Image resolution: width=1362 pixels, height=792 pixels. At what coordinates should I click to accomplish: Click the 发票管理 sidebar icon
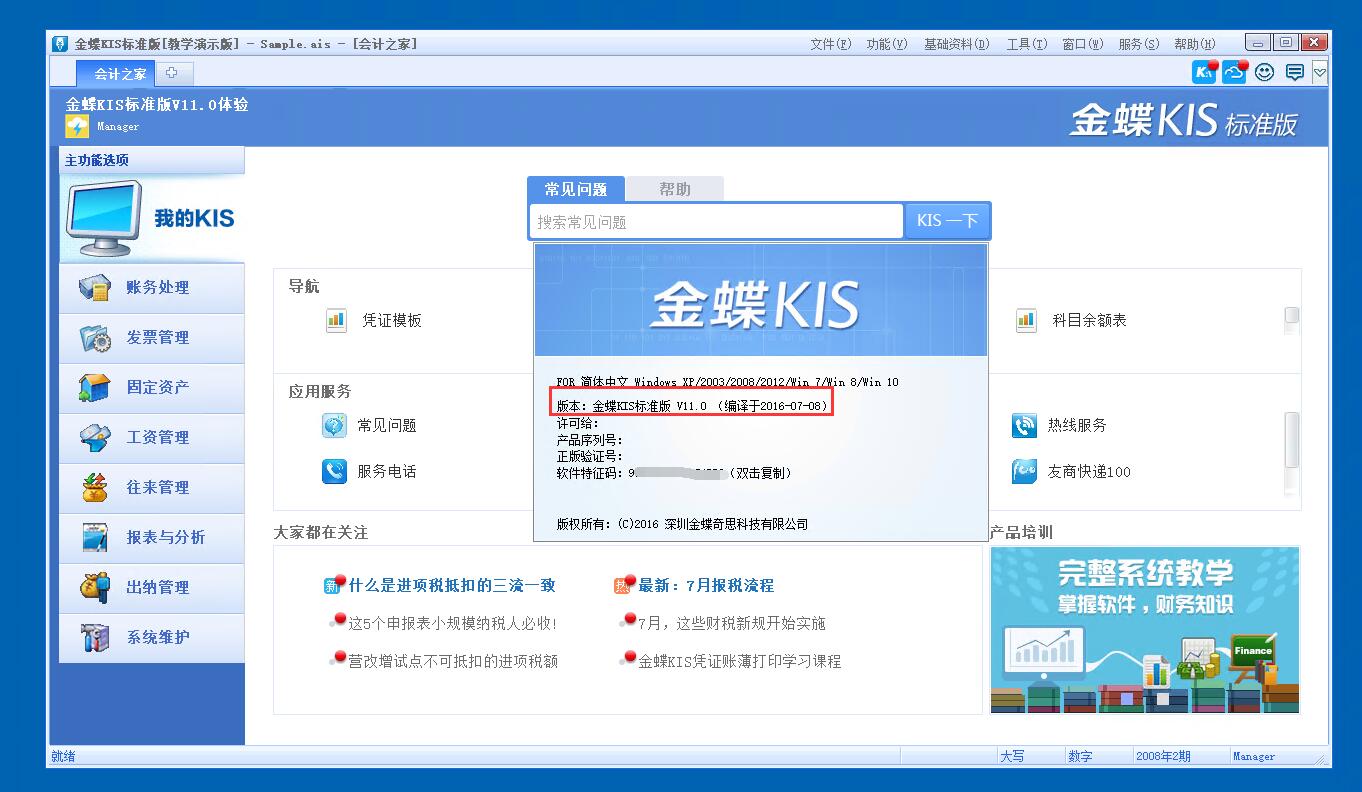(x=95, y=338)
